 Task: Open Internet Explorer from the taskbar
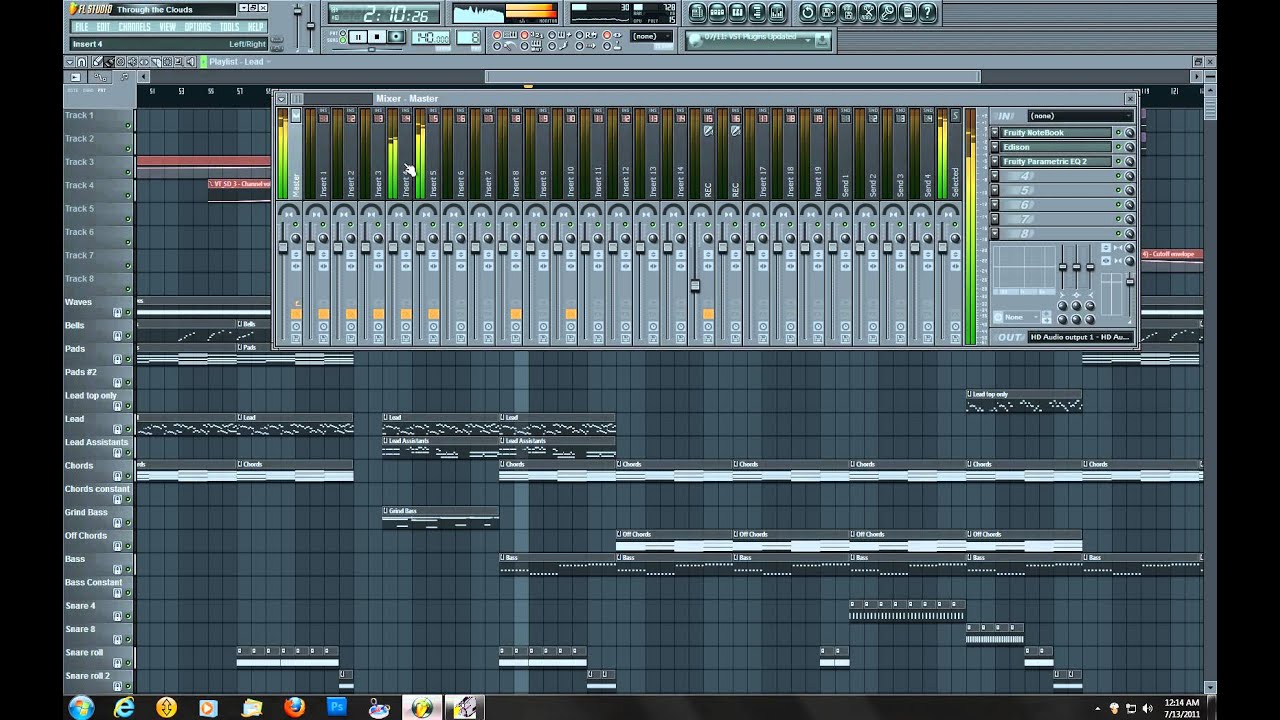coord(124,707)
